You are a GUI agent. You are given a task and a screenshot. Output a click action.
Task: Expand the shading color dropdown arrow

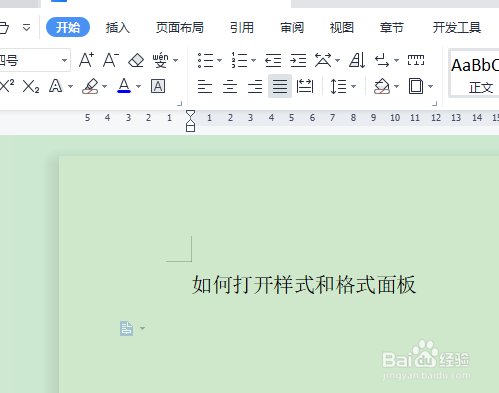pos(396,87)
